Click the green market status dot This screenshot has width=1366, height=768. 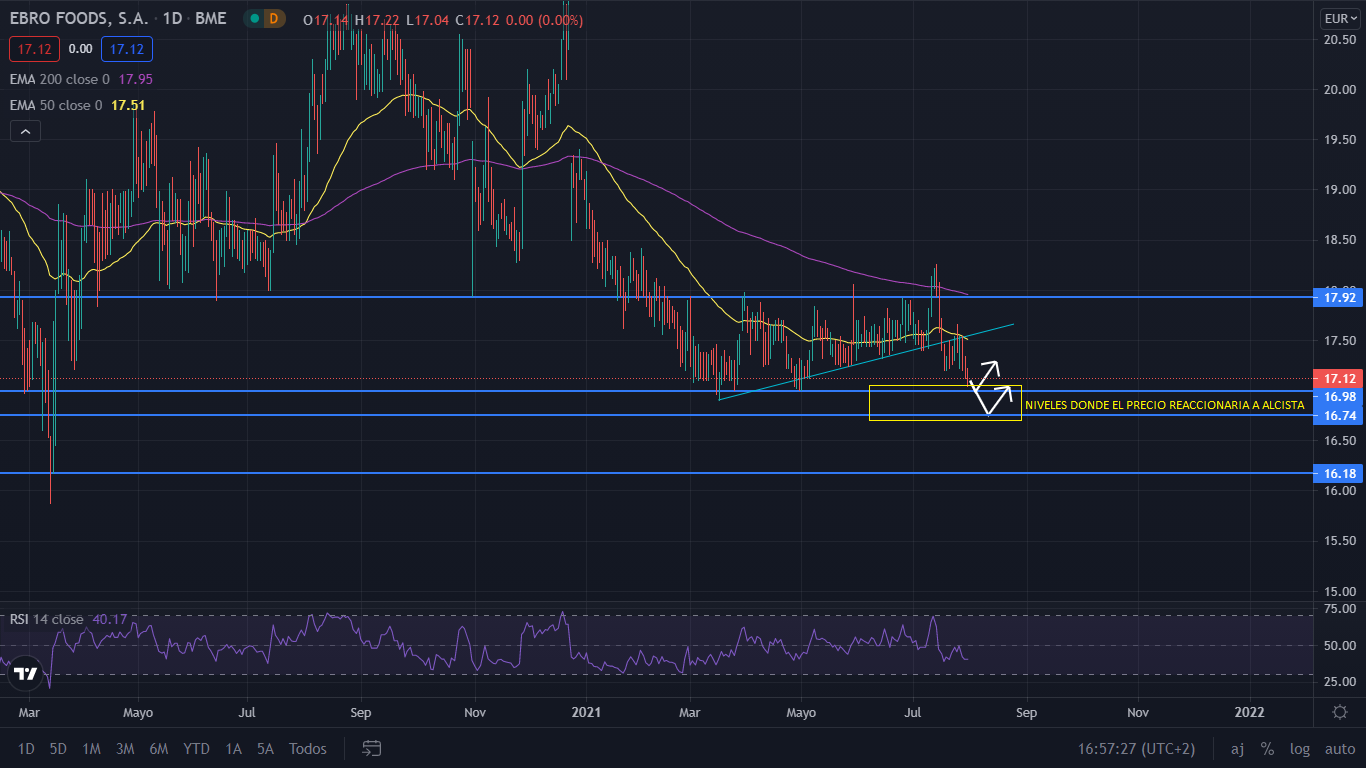[255, 19]
